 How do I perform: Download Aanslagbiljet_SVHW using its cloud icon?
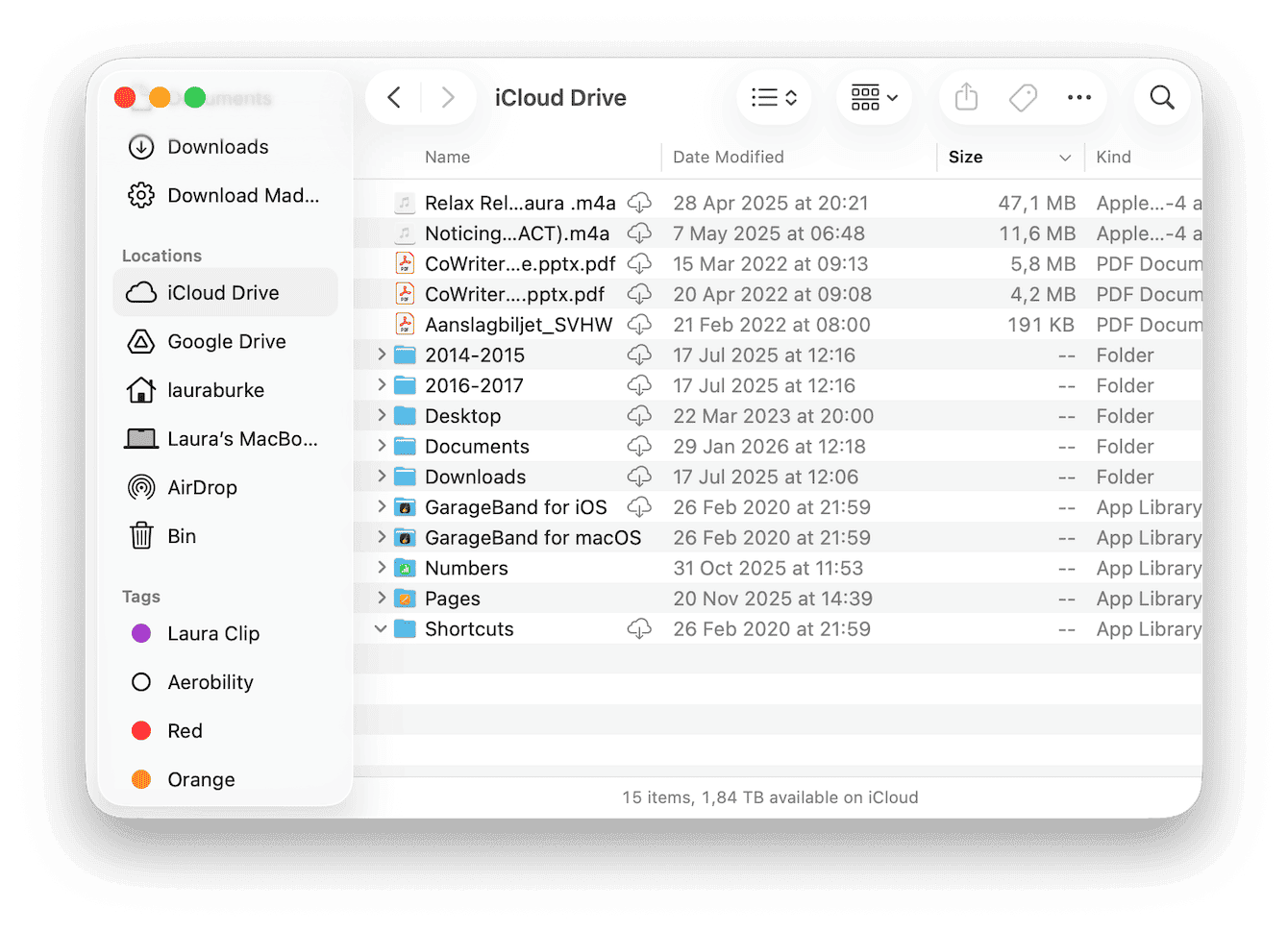(x=639, y=324)
